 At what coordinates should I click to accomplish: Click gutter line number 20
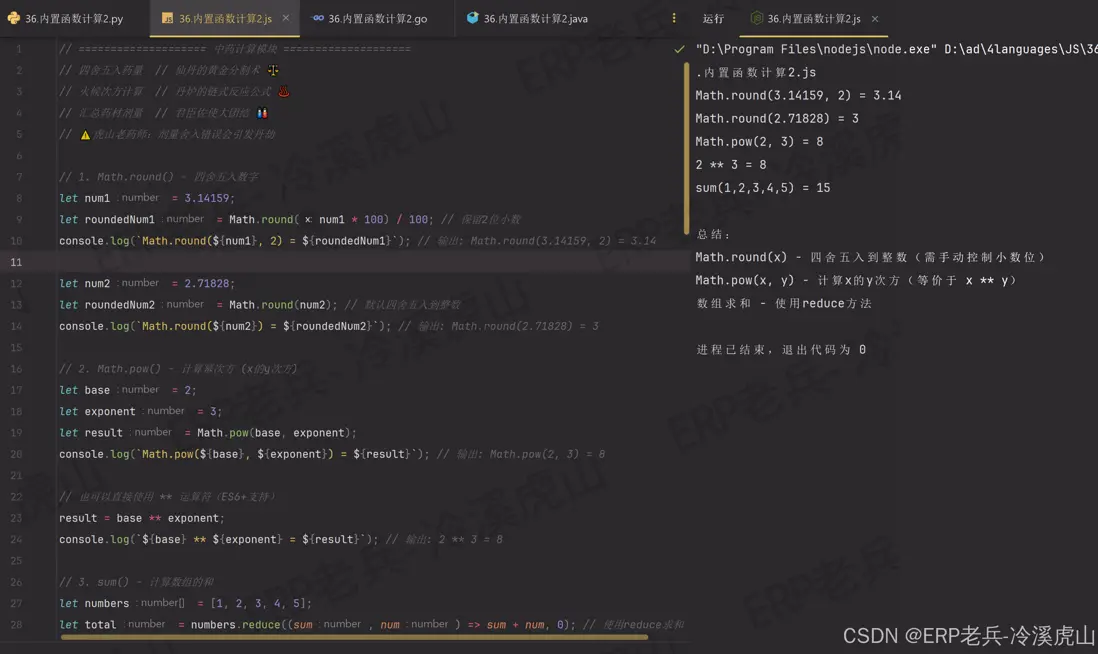[x=16, y=454]
